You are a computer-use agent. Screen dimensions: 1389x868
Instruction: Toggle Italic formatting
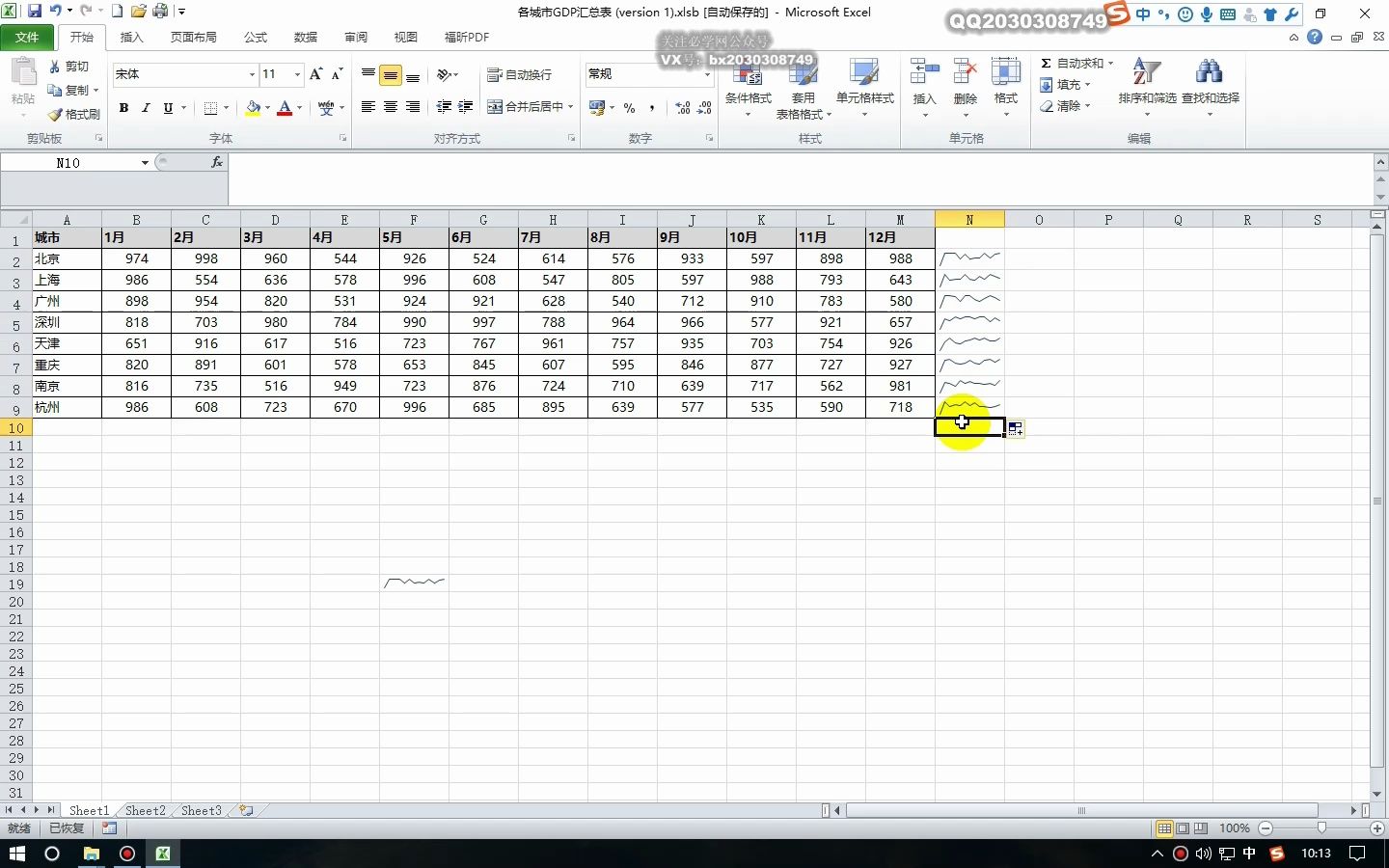pyautogui.click(x=146, y=108)
